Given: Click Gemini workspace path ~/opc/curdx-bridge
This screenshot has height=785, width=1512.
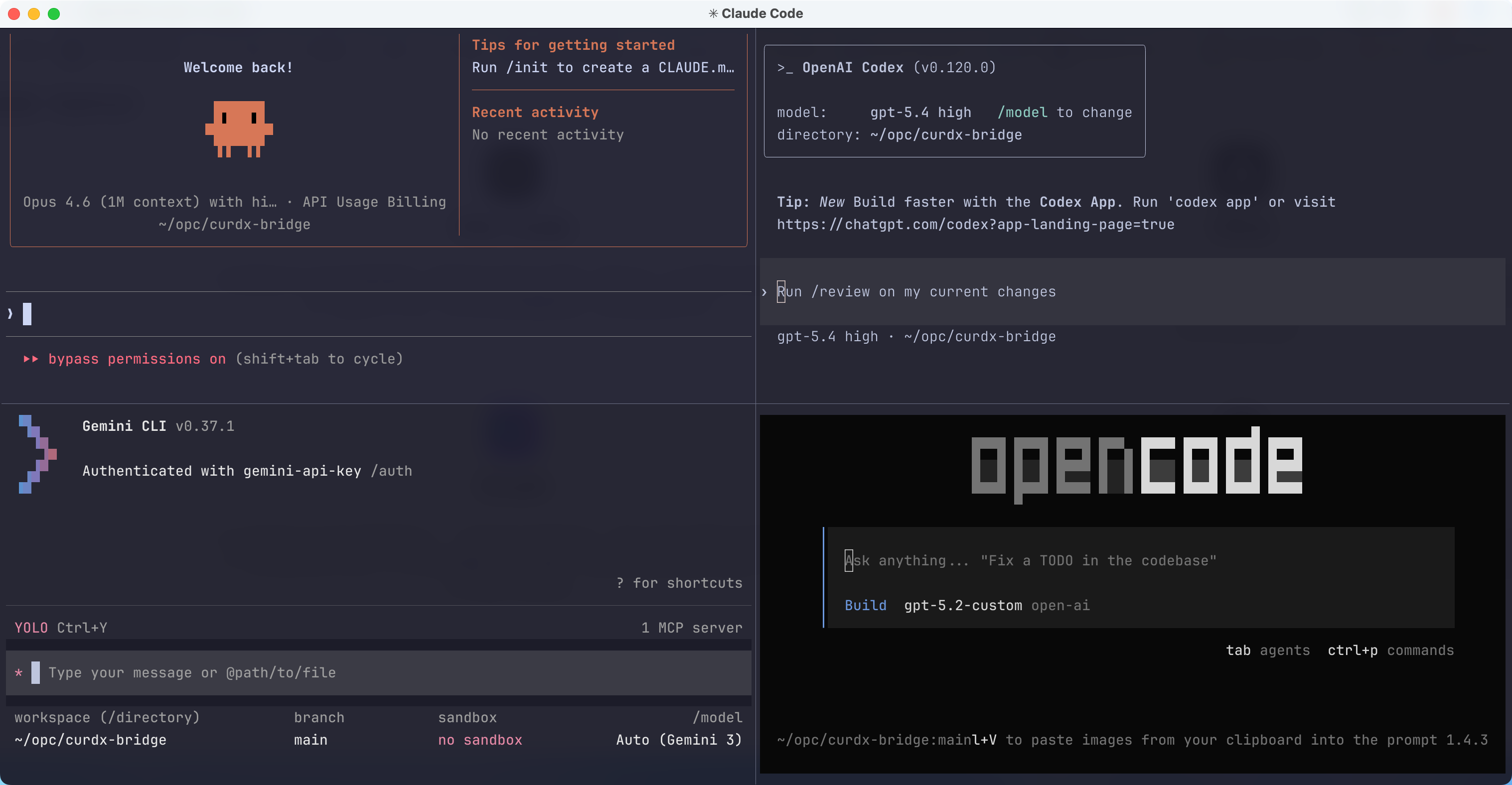Looking at the screenshot, I should coord(90,740).
